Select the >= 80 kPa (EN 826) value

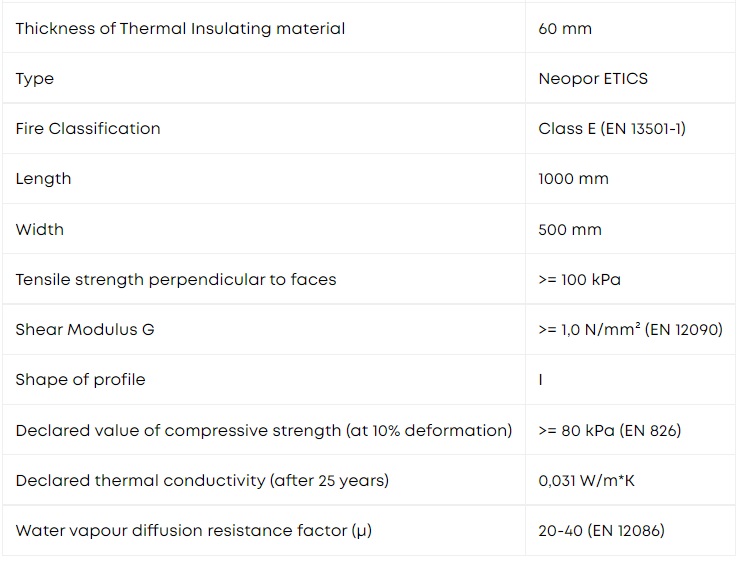(609, 430)
